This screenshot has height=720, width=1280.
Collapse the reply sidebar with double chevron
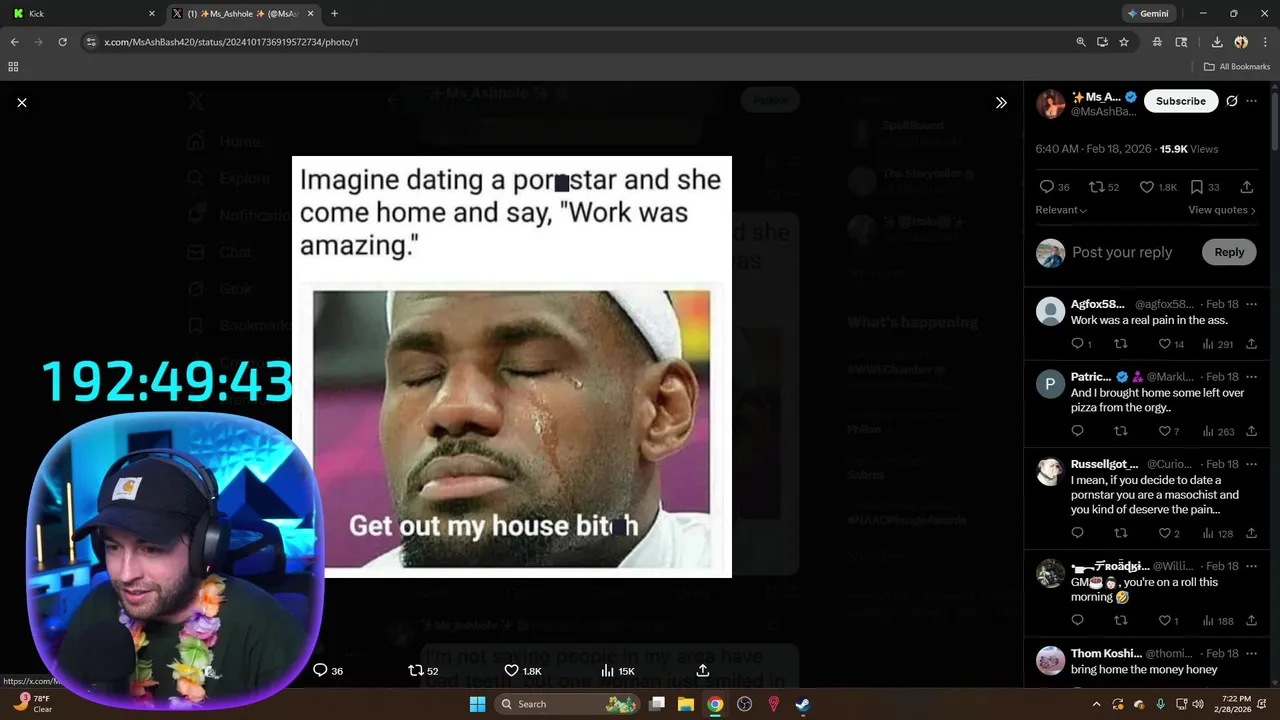point(1001,102)
